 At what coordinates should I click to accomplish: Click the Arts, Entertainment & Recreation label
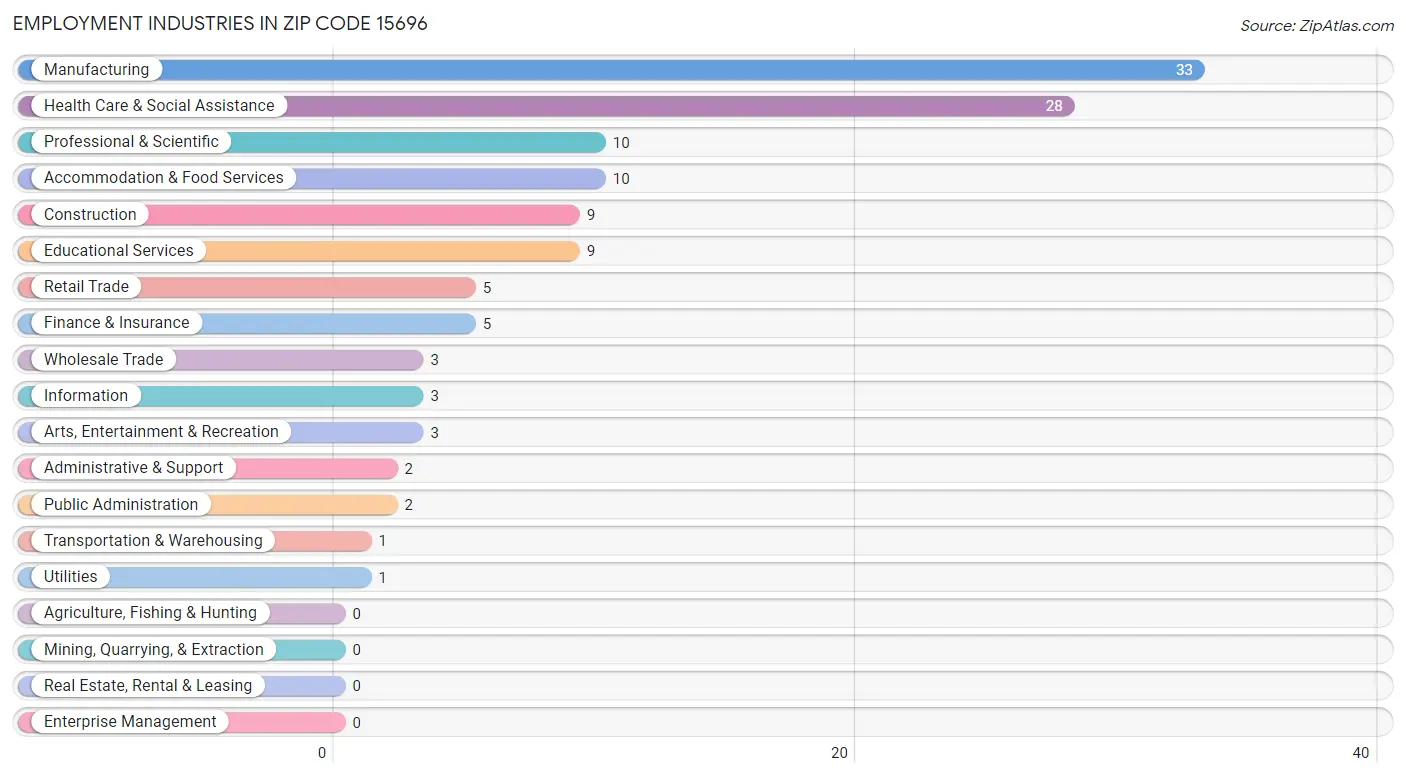161,432
